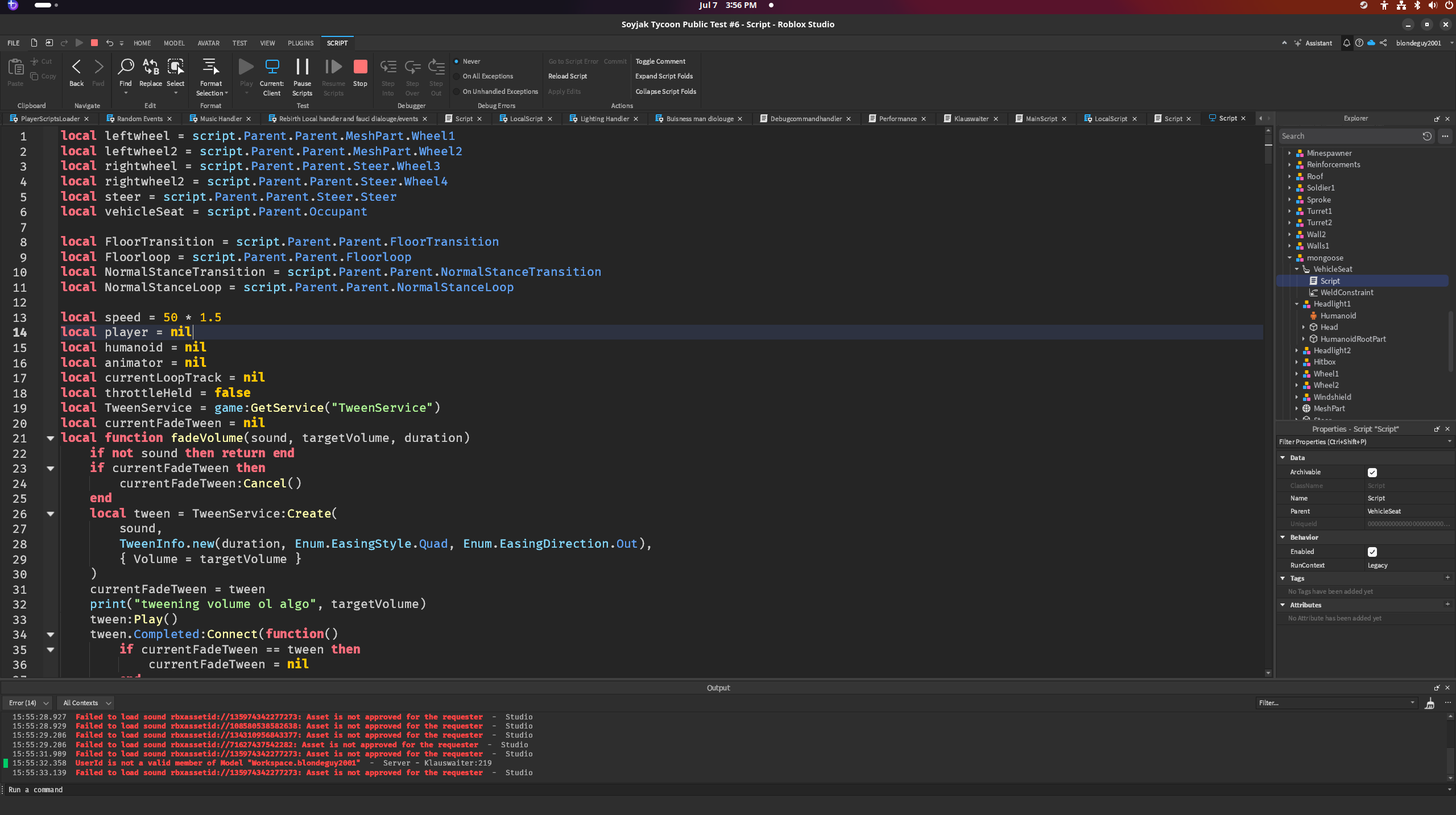Expand the Headlight2 tree node
This screenshot has width=1456, height=815.
coord(1297,350)
